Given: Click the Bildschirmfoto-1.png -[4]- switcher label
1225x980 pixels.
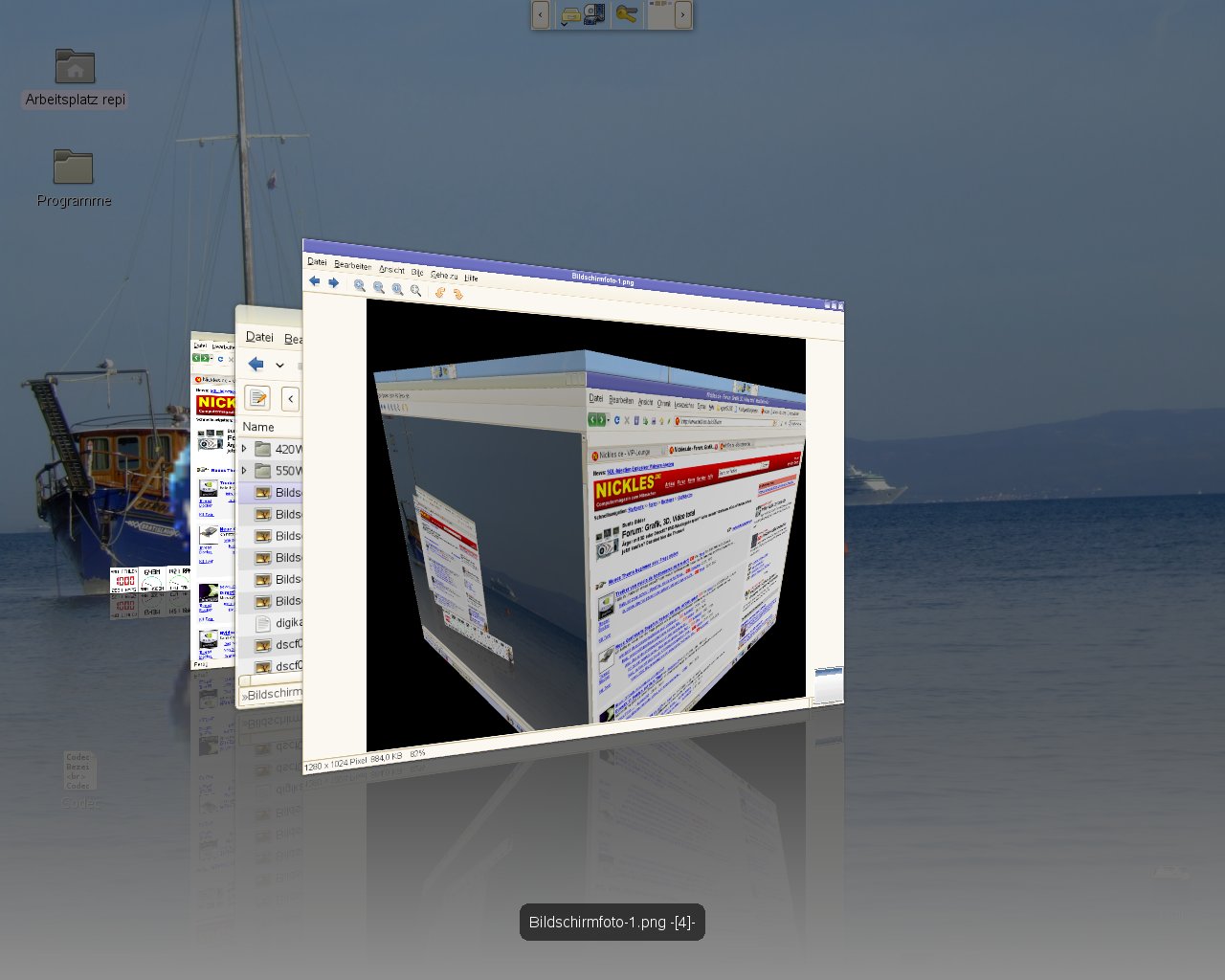Looking at the screenshot, I should (612, 923).
